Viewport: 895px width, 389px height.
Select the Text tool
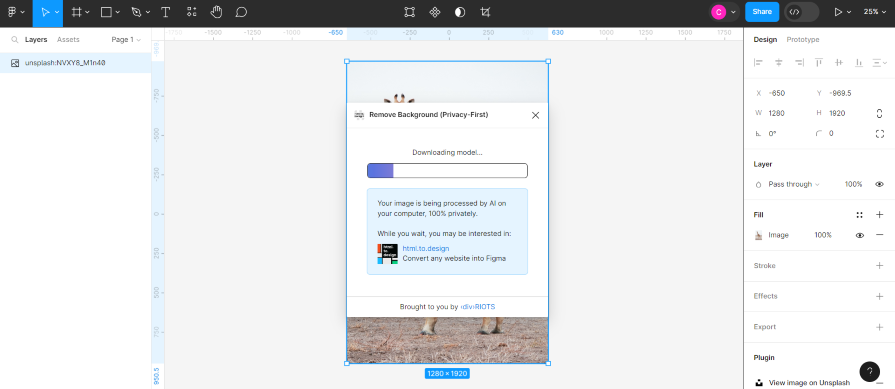pyautogui.click(x=166, y=12)
